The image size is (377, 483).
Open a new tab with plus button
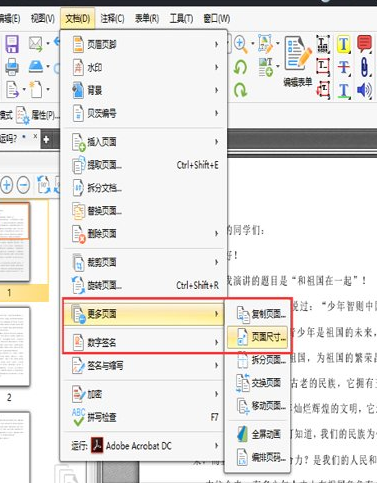pos(46,139)
